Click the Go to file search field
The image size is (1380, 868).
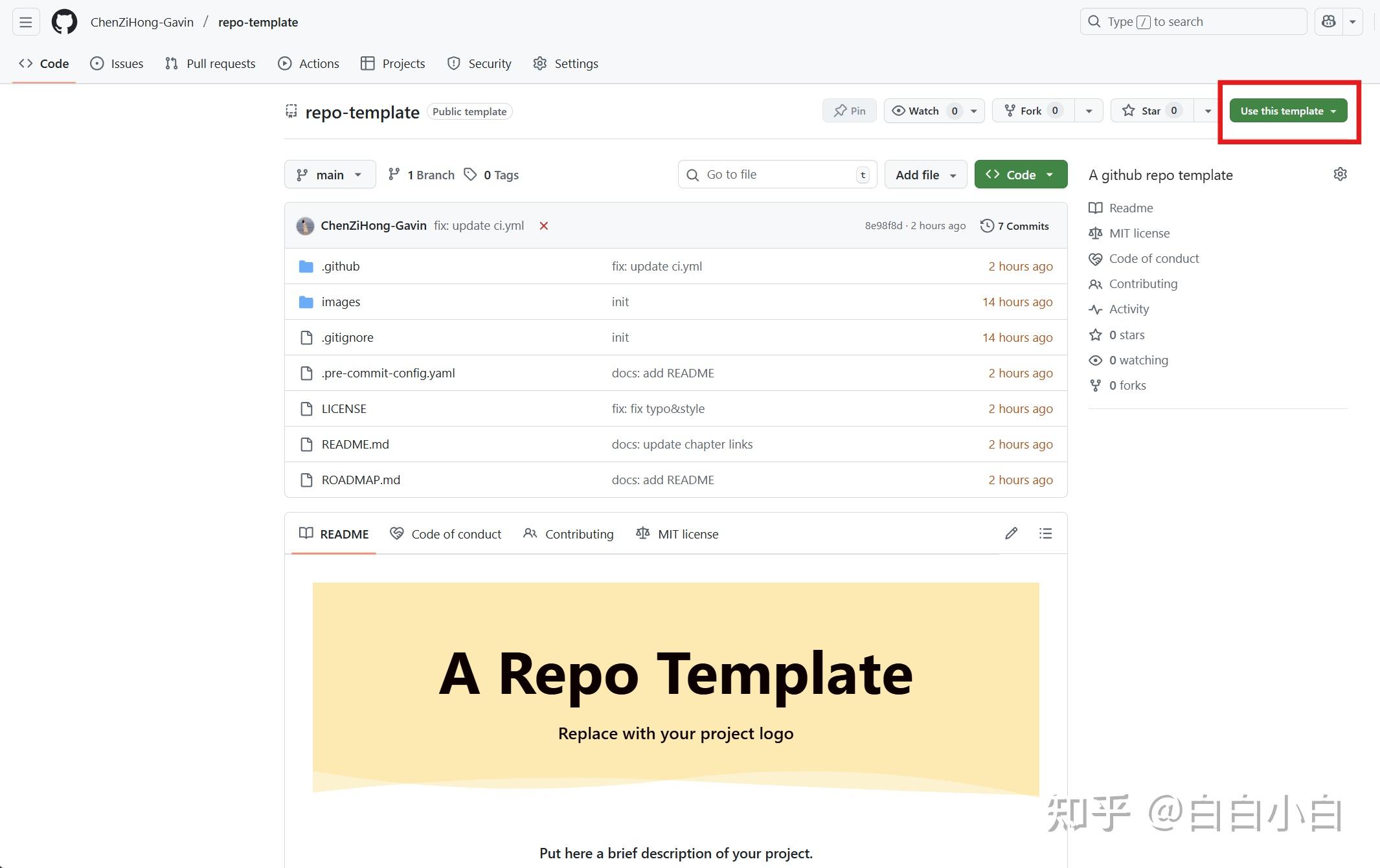(777, 174)
